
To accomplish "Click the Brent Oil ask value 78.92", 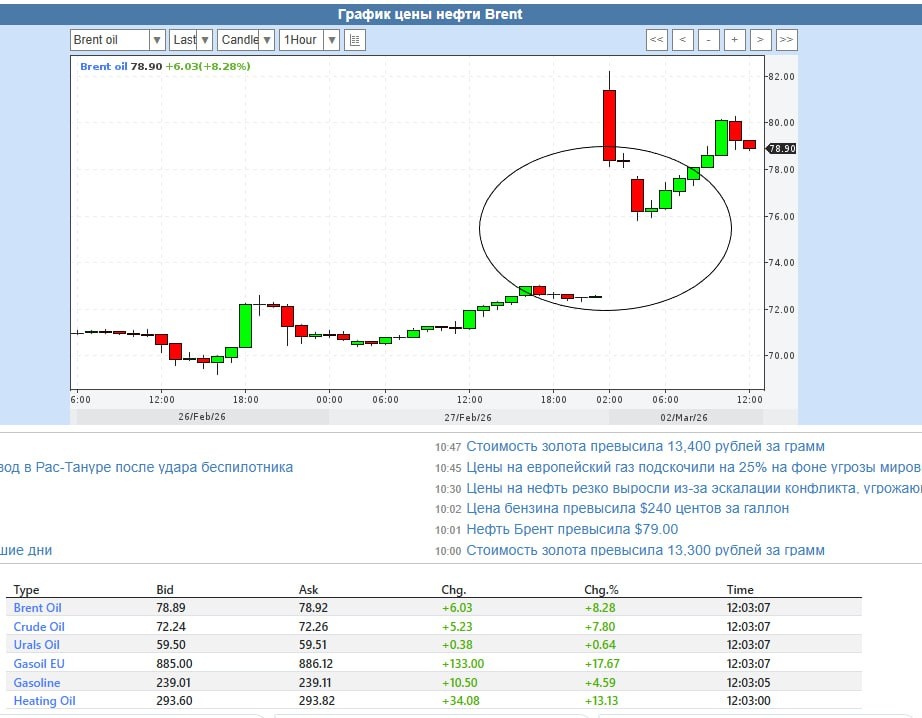I will 313,607.
